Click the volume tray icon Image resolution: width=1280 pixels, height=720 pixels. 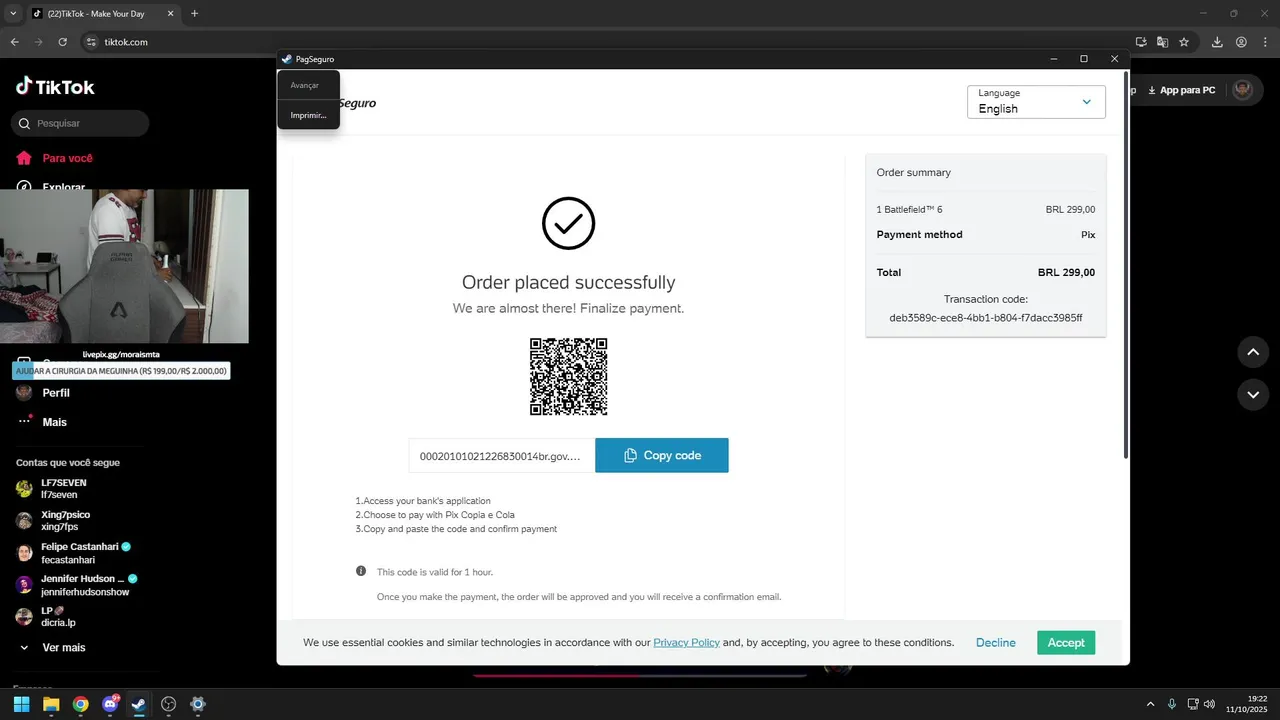[x=1210, y=704]
